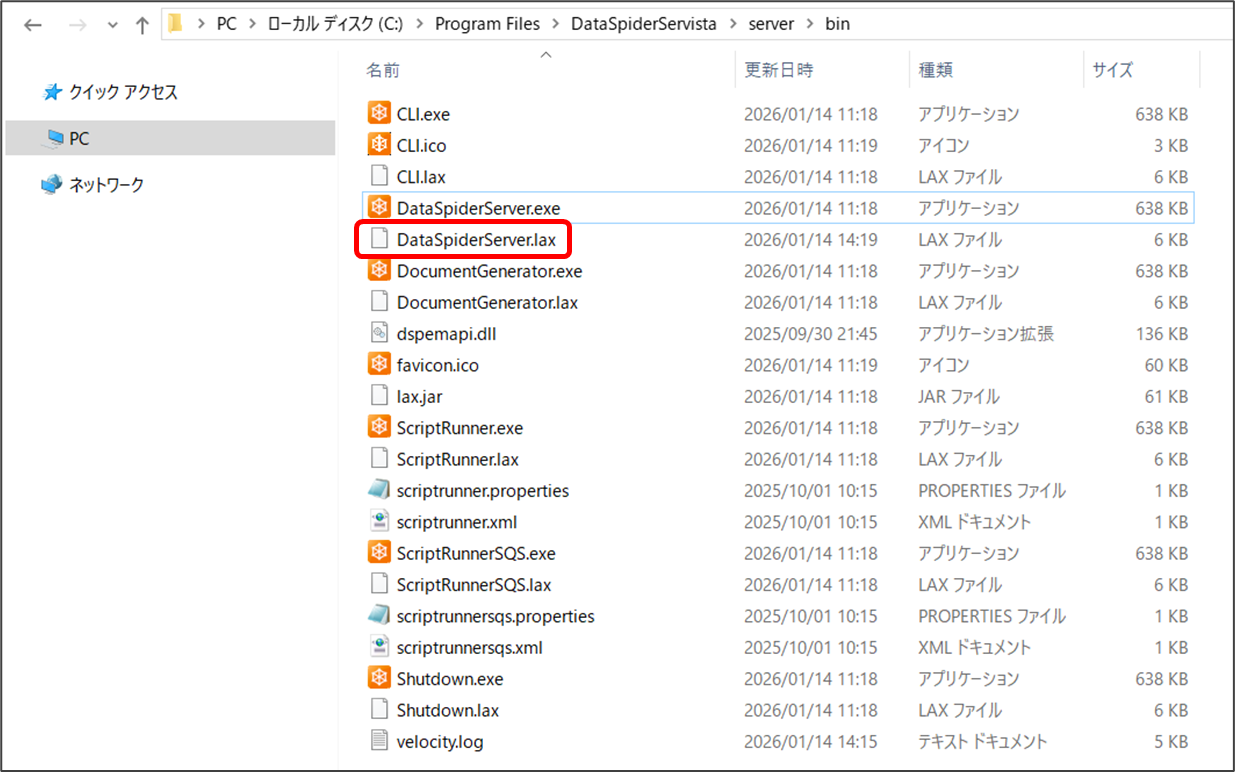Click the Shutdown.exe application icon
This screenshot has height=772, width=1235.
(379, 678)
